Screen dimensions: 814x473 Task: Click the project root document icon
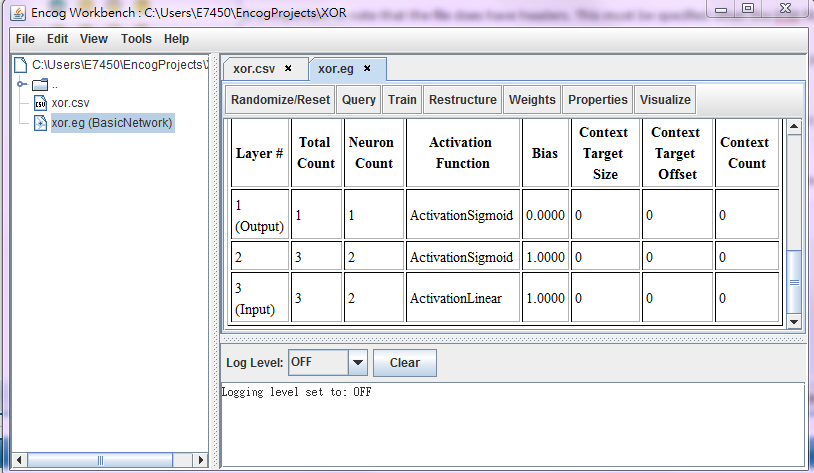click(21, 65)
